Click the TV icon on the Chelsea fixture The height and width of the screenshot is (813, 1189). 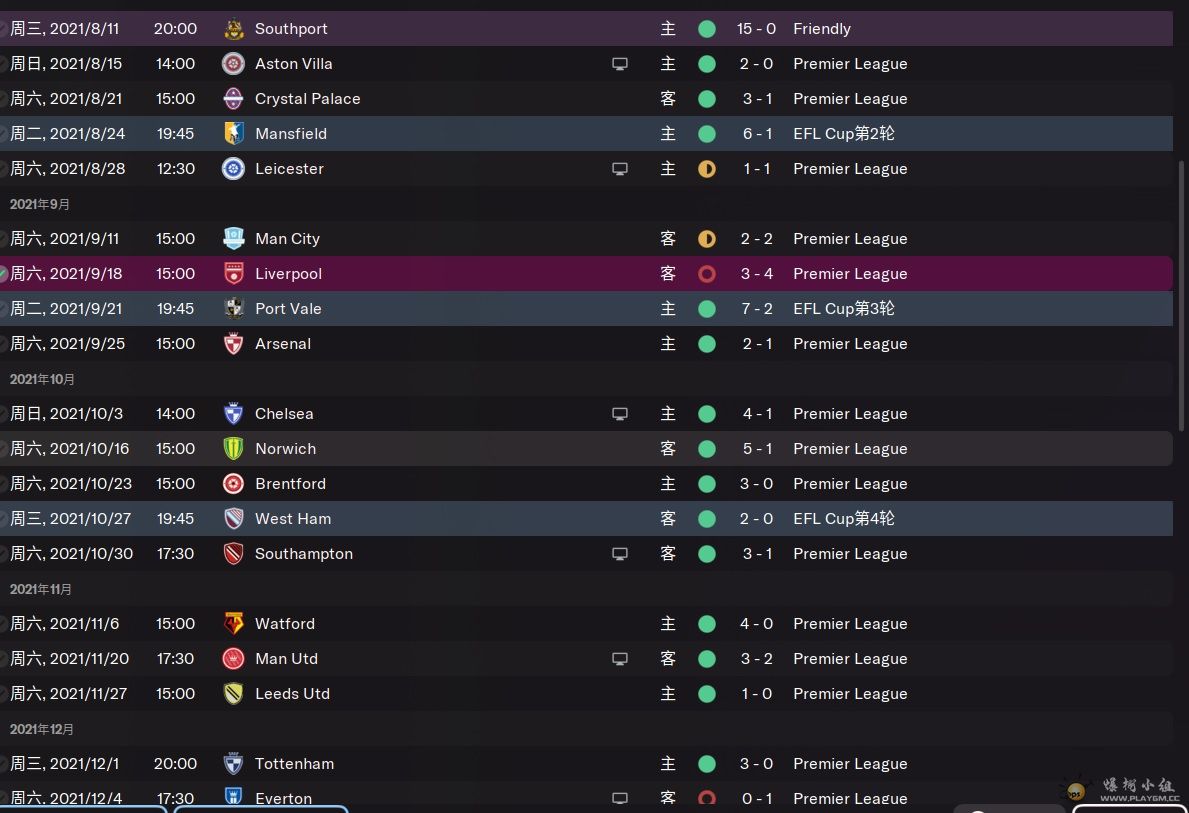pos(620,414)
